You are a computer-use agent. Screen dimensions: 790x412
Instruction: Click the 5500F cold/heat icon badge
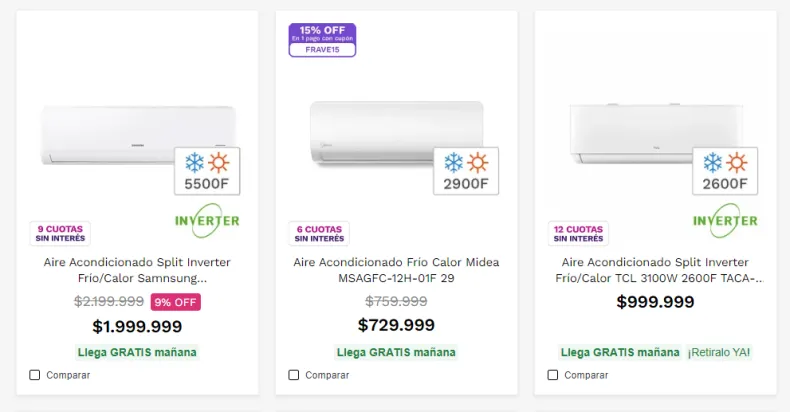click(x=207, y=171)
